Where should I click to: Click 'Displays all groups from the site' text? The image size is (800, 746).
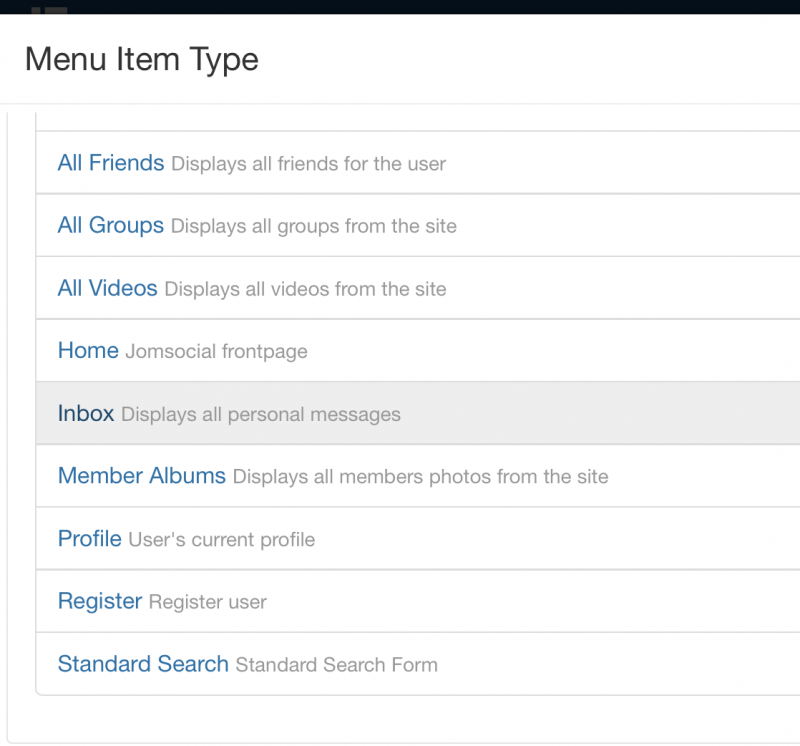click(x=313, y=226)
